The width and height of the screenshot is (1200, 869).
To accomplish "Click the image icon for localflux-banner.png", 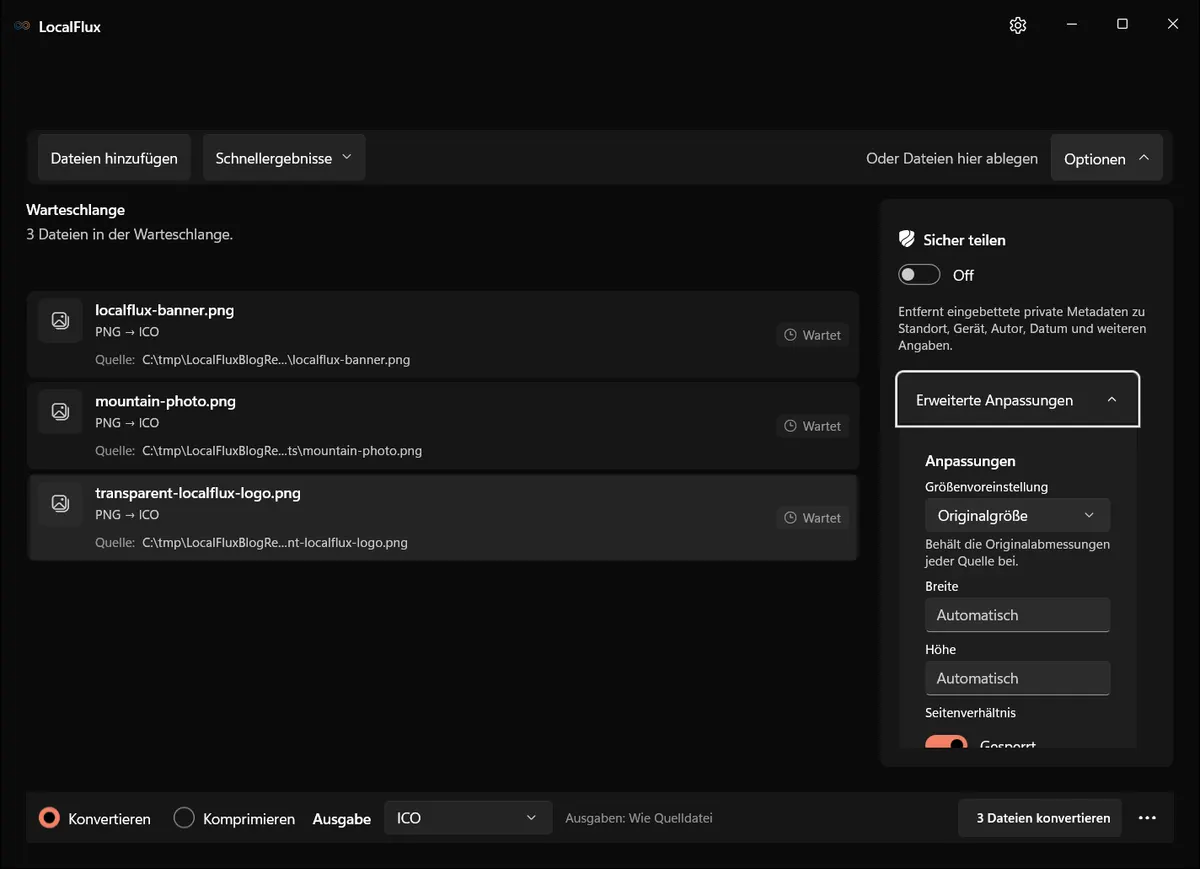I will click(x=60, y=320).
